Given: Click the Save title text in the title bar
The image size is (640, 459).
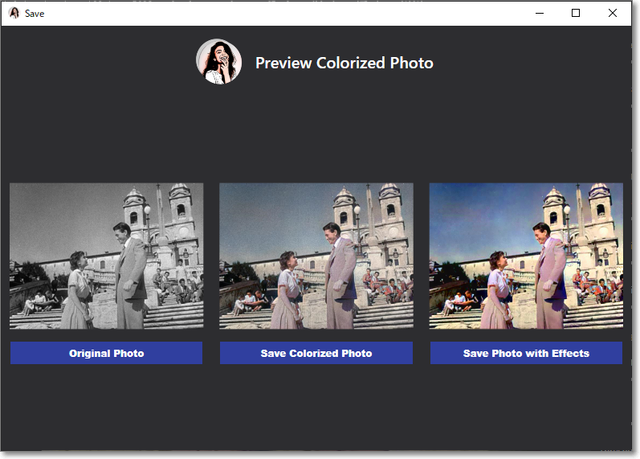Looking at the screenshot, I should coord(35,13).
